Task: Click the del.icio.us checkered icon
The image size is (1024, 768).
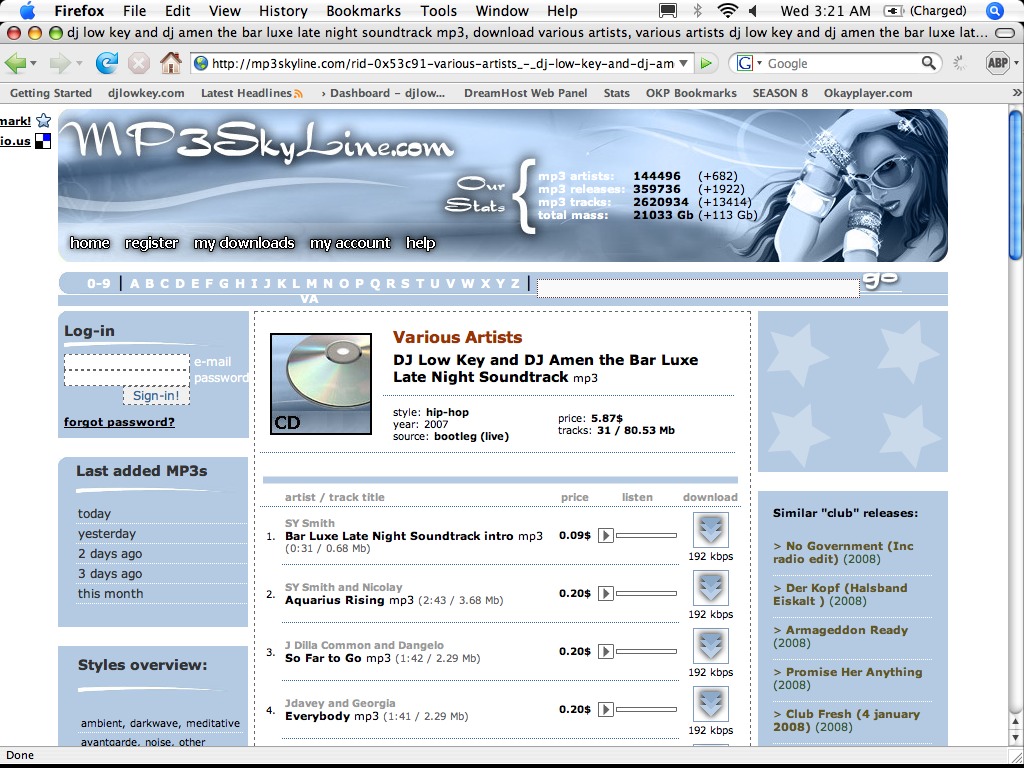Action: coord(42,140)
